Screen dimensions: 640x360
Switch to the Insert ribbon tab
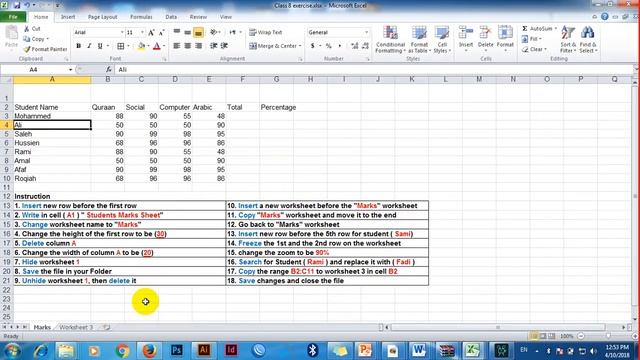(68, 17)
